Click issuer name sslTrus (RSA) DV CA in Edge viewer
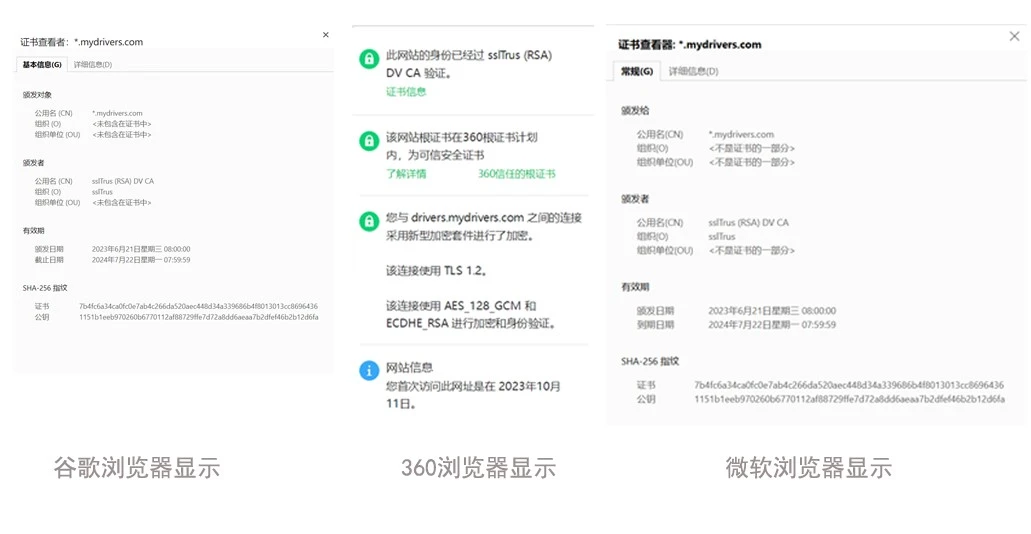 [748, 222]
